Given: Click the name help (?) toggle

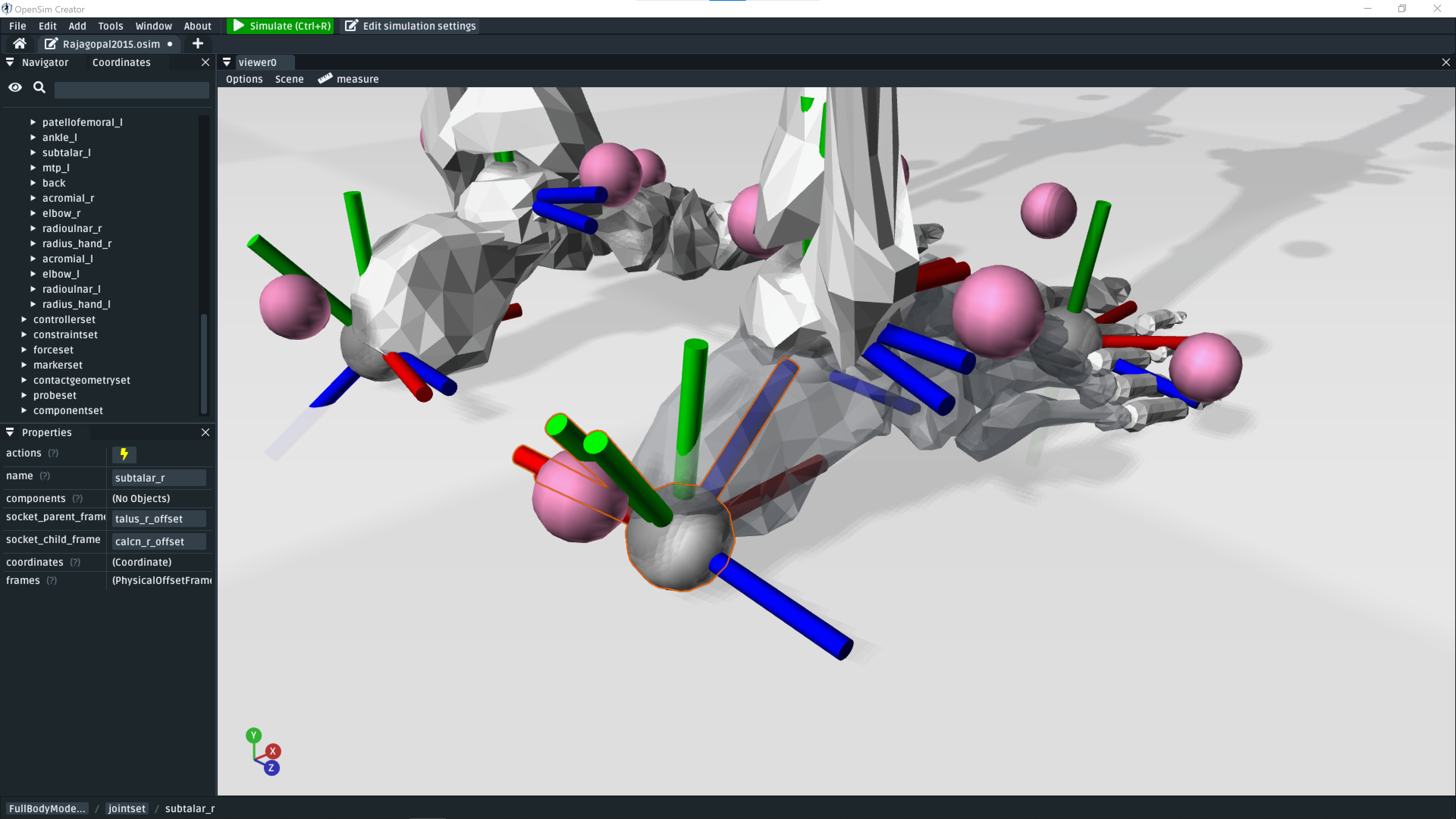Looking at the screenshot, I should click(45, 477).
